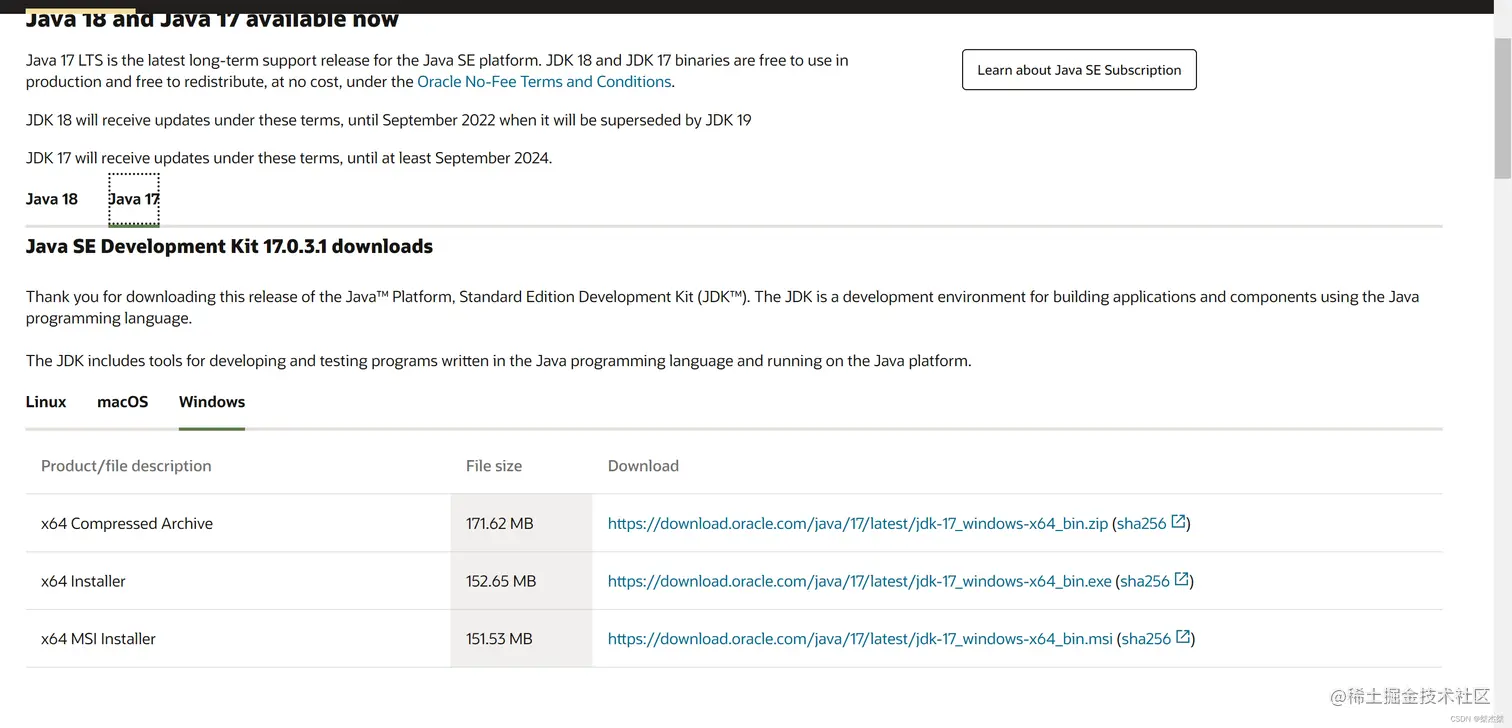Click the 151.53 MB file size cell

click(x=521, y=639)
